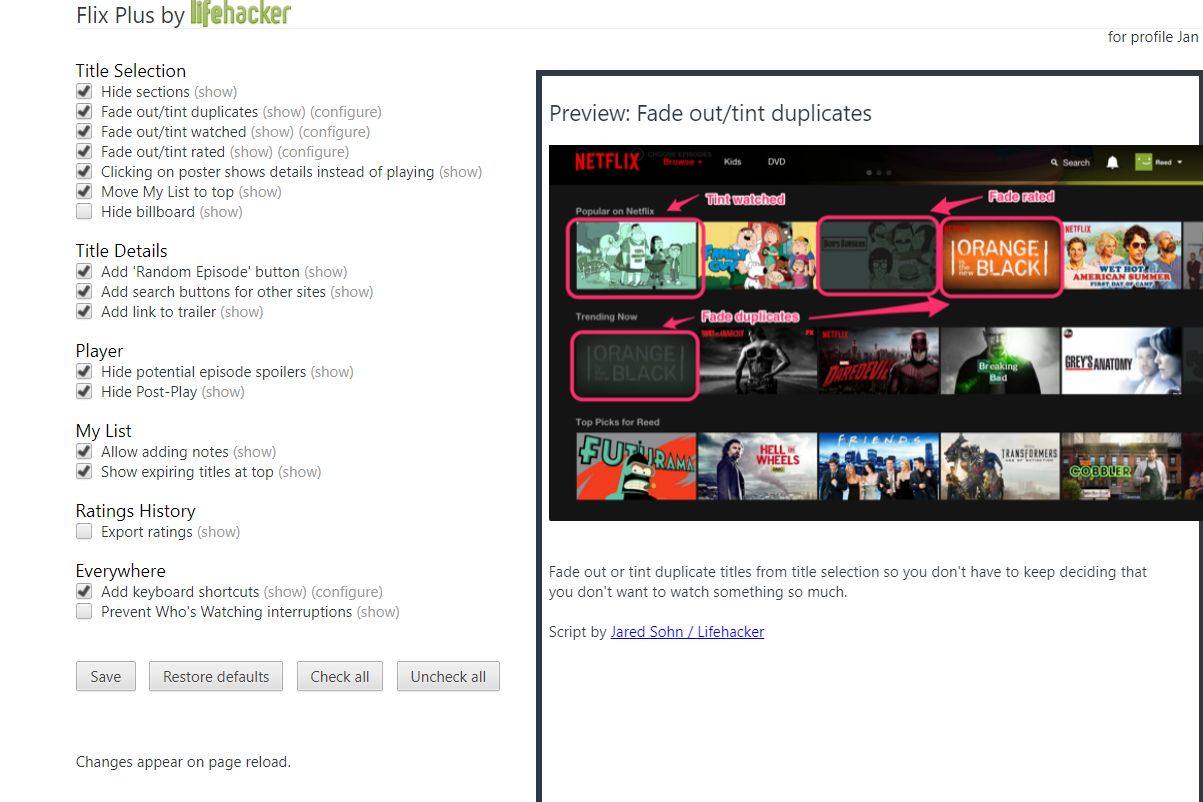Click the Restore defaults button
The height and width of the screenshot is (802, 1203).
(x=216, y=676)
